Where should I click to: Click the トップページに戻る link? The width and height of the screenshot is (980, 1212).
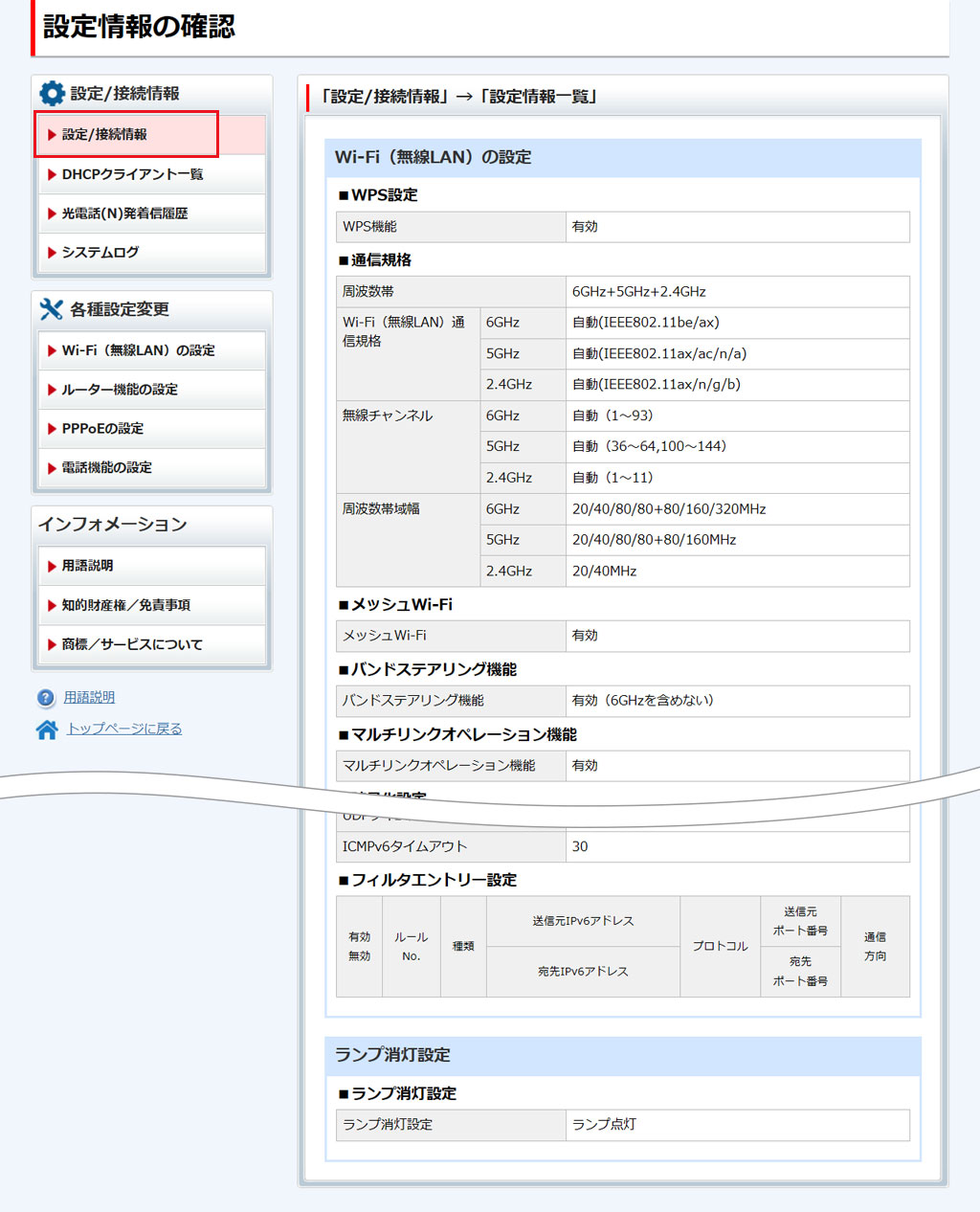(124, 729)
